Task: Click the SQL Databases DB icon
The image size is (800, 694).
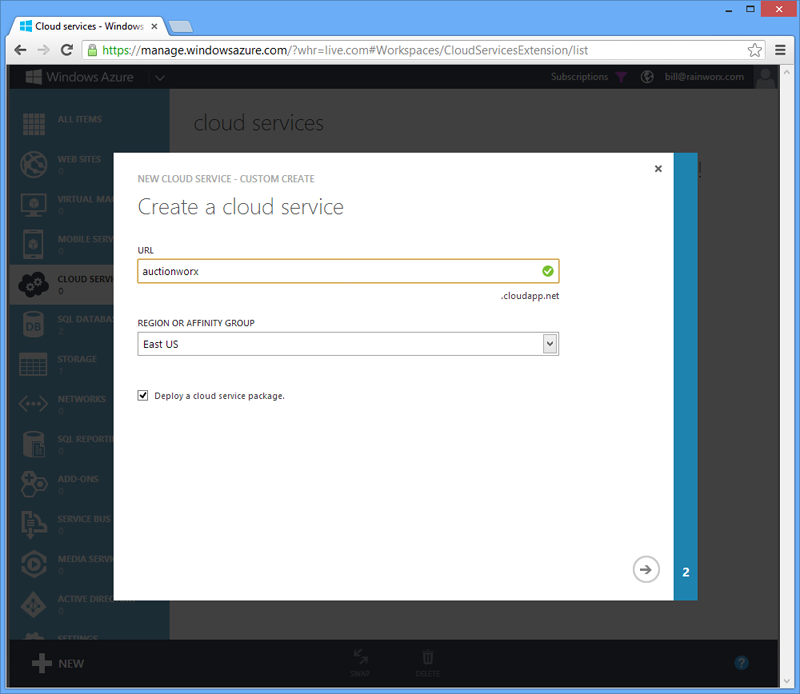Action: (33, 325)
